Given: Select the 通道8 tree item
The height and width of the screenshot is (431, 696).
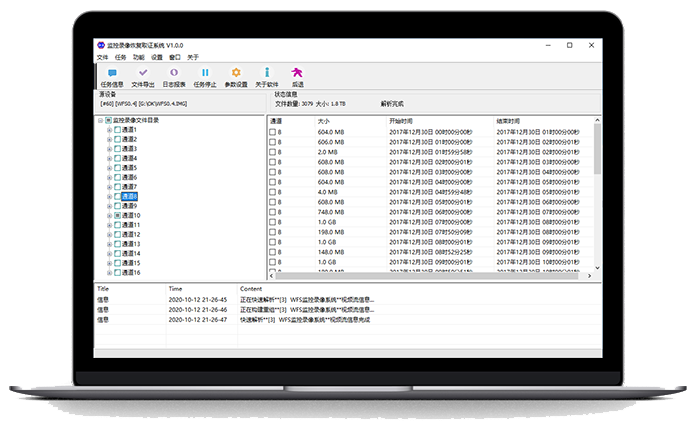Looking at the screenshot, I should tap(131, 196).
